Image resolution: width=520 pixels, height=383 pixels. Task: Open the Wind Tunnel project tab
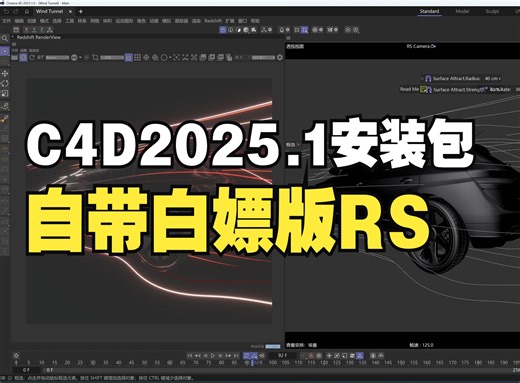(x=49, y=11)
